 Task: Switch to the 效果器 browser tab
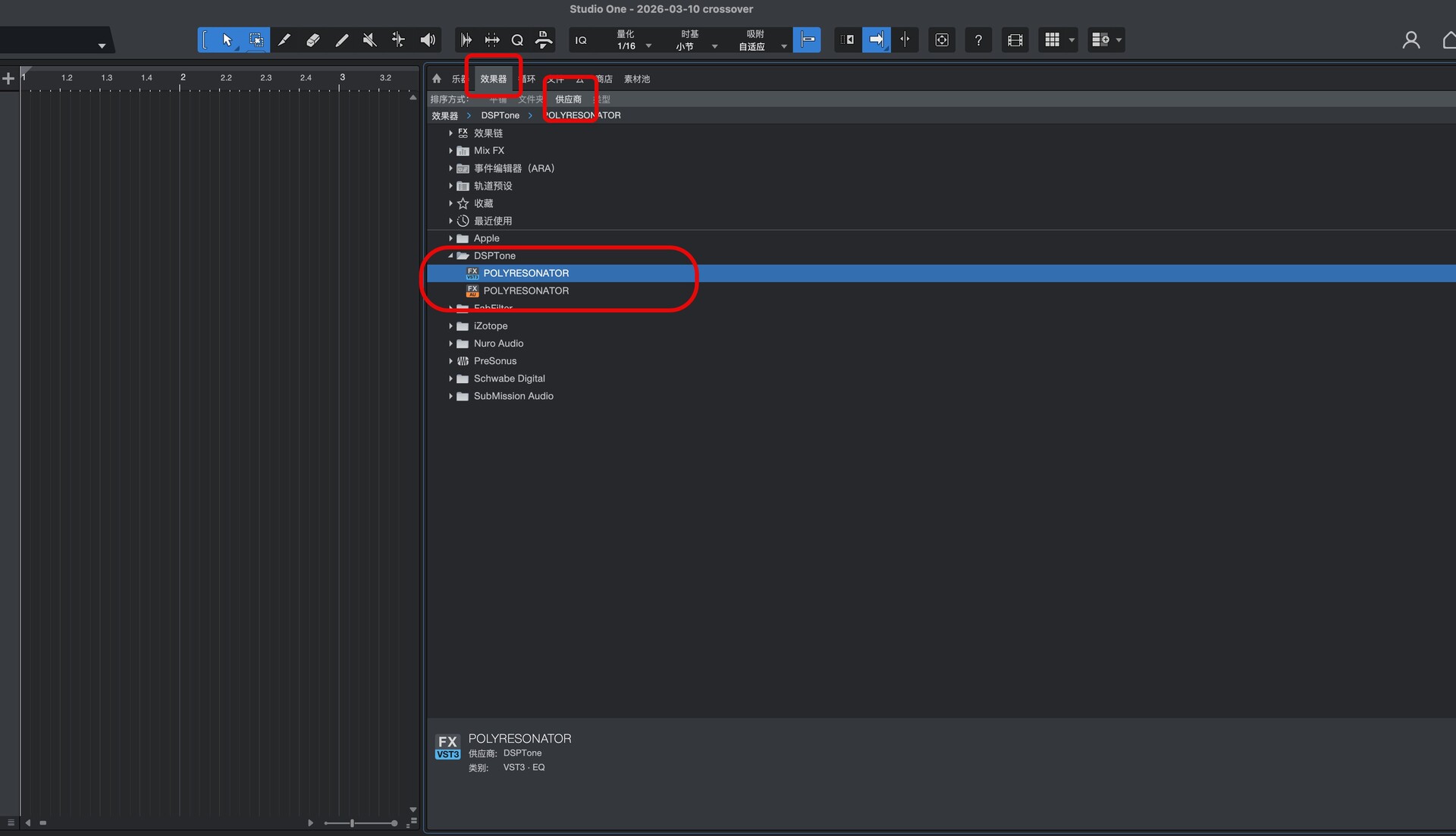pyautogui.click(x=493, y=79)
